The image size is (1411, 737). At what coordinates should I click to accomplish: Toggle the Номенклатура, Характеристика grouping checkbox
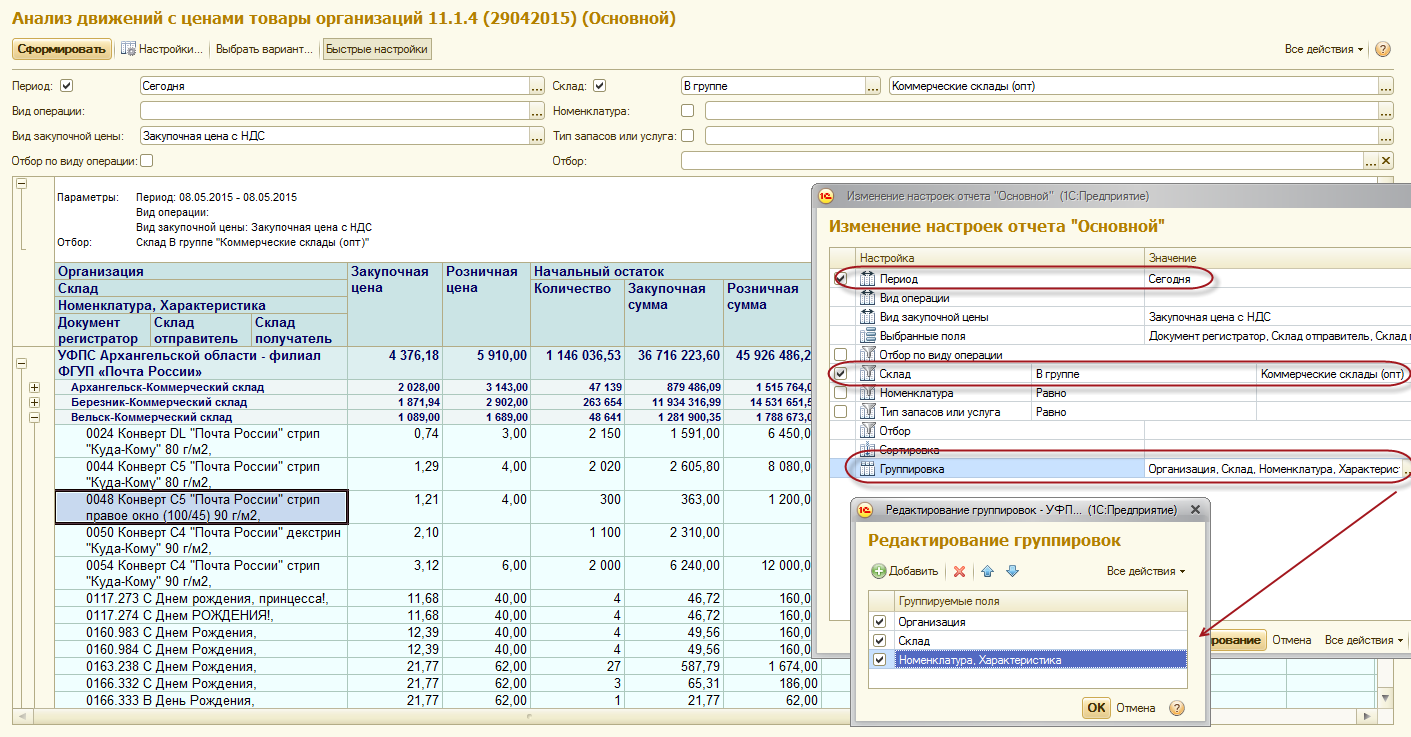879,660
